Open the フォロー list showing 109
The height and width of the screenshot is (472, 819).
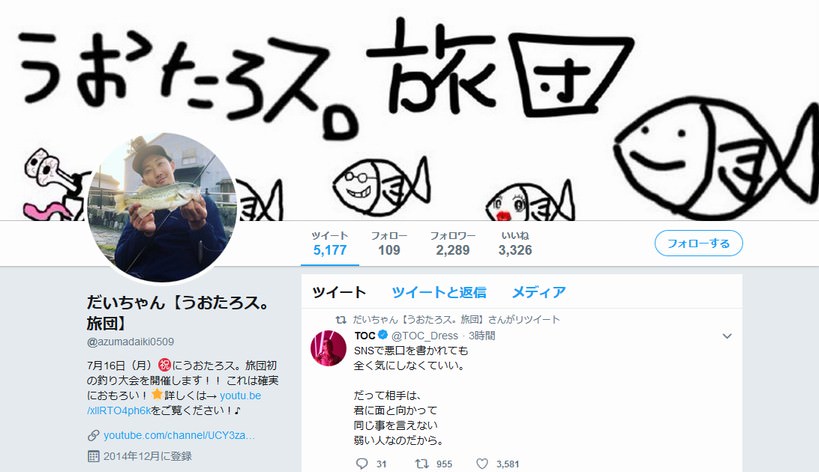coord(389,243)
